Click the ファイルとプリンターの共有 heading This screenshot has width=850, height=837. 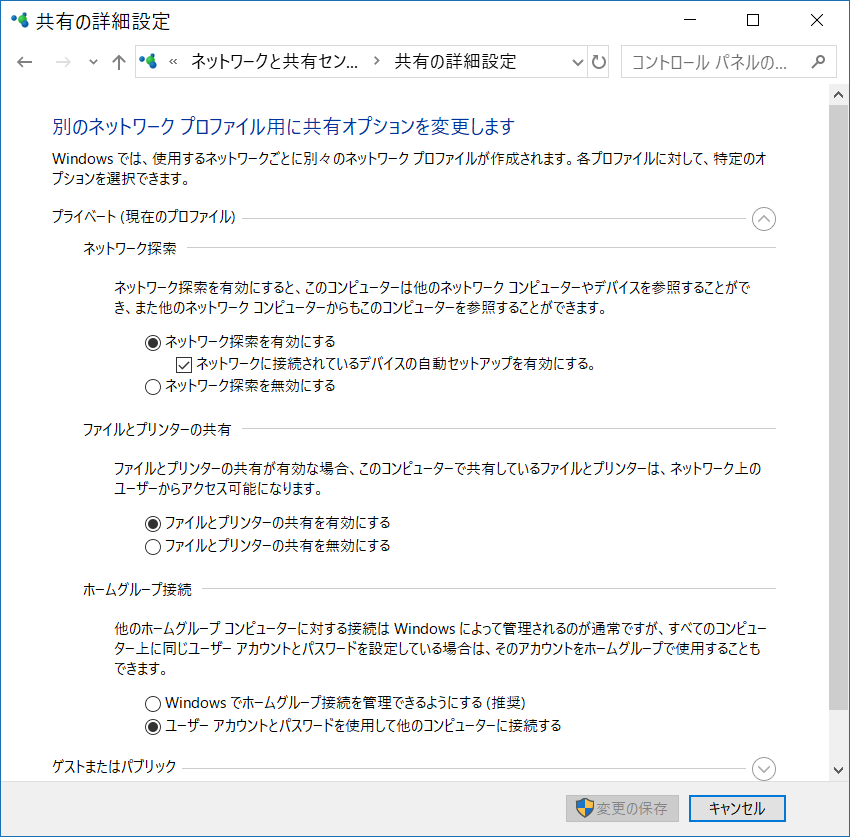point(157,429)
